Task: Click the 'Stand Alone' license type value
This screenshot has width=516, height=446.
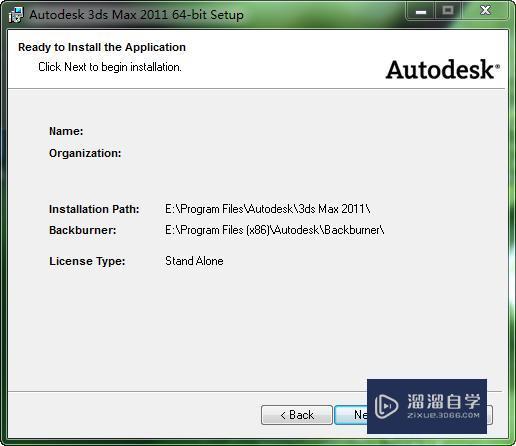Action: pos(194,261)
